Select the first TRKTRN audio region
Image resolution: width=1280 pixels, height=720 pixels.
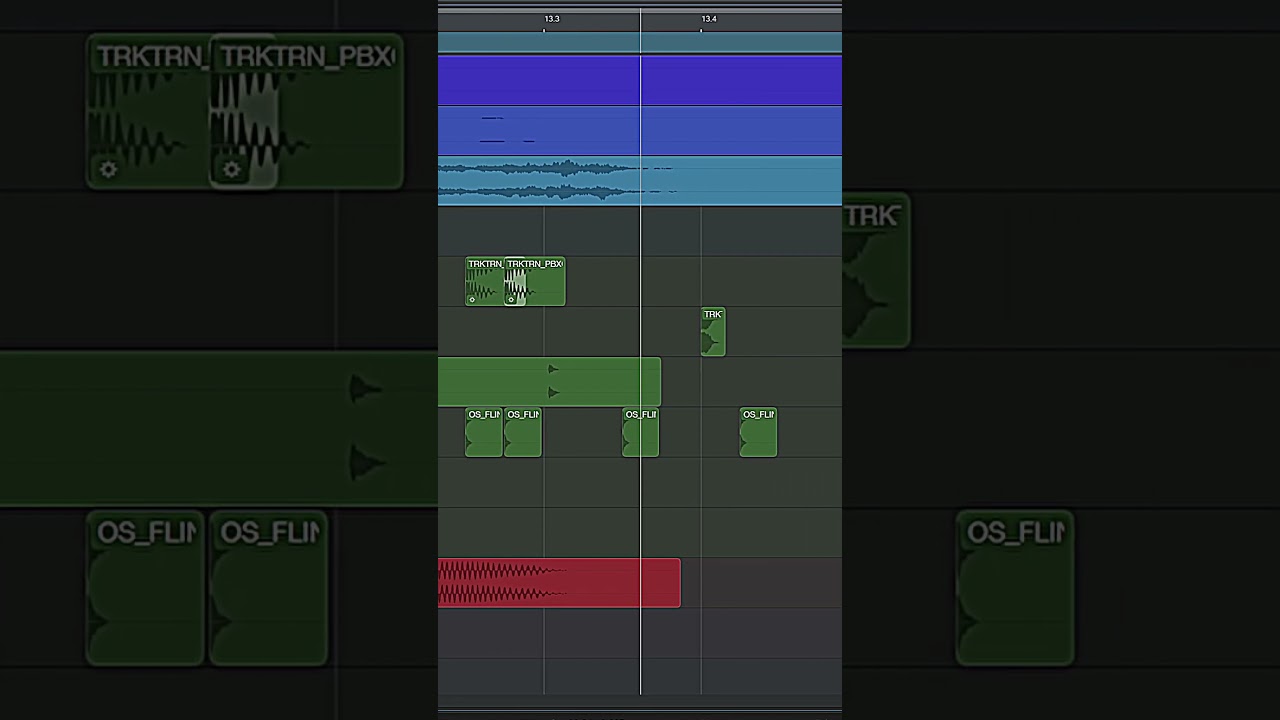[484, 281]
